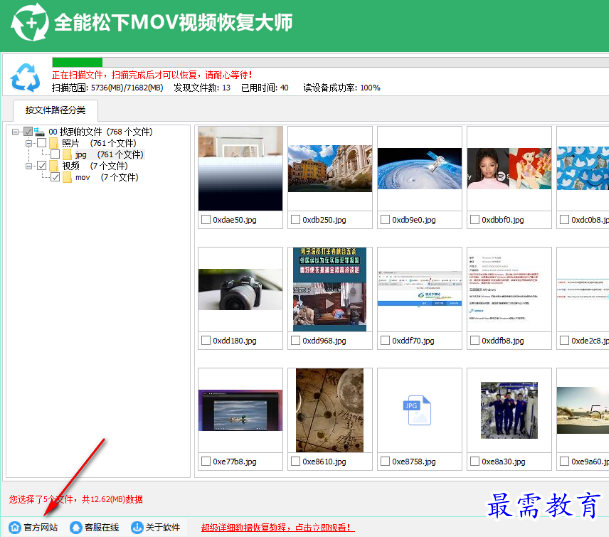Click the blue recycle scan icon
This screenshot has width=609, height=537.
[x=25, y=77]
